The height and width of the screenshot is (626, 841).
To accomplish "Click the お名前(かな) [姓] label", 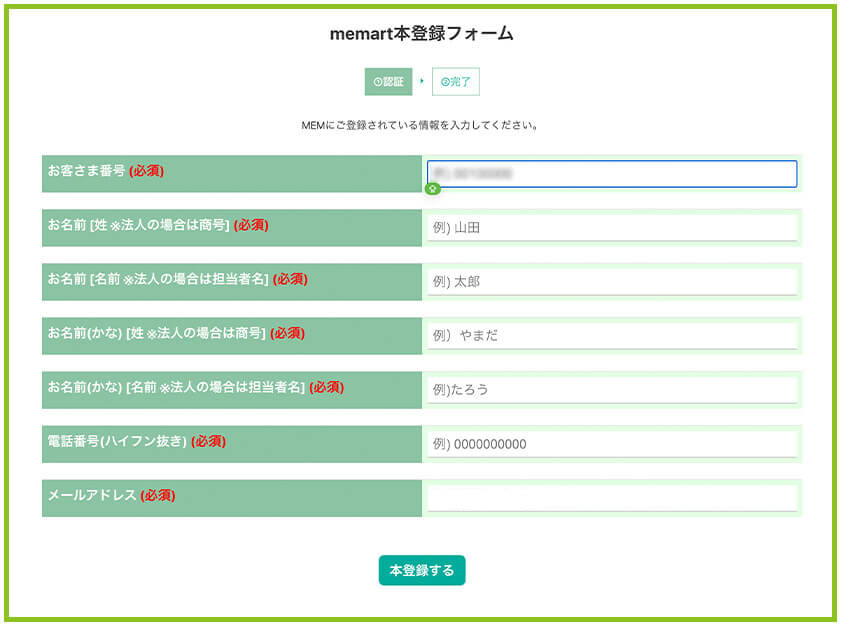I will point(176,333).
